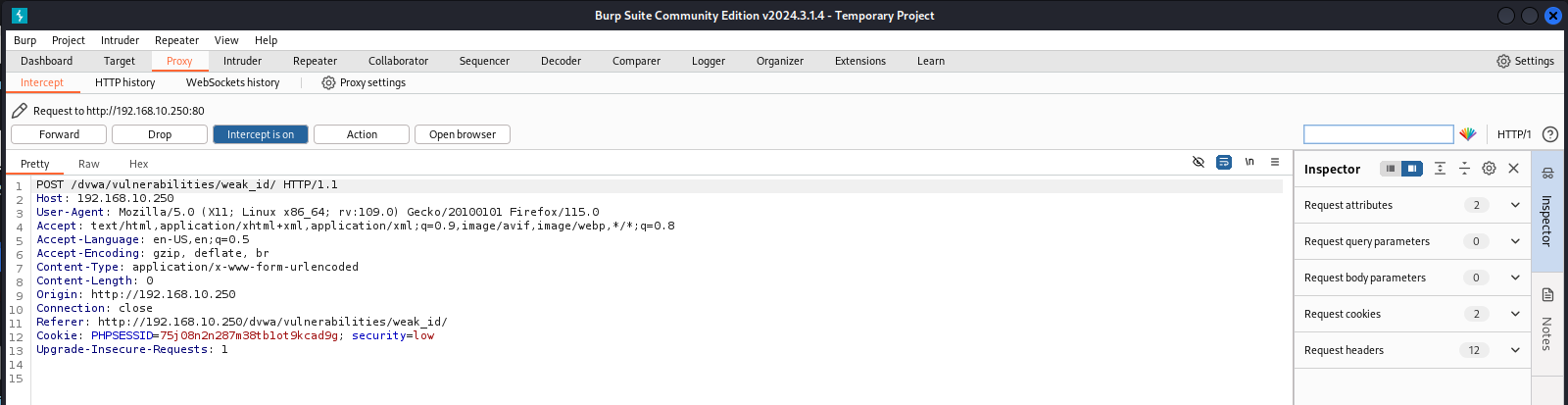This screenshot has width=1568, height=405.
Task: Select the Pretty view tab
Action: pyautogui.click(x=35, y=164)
